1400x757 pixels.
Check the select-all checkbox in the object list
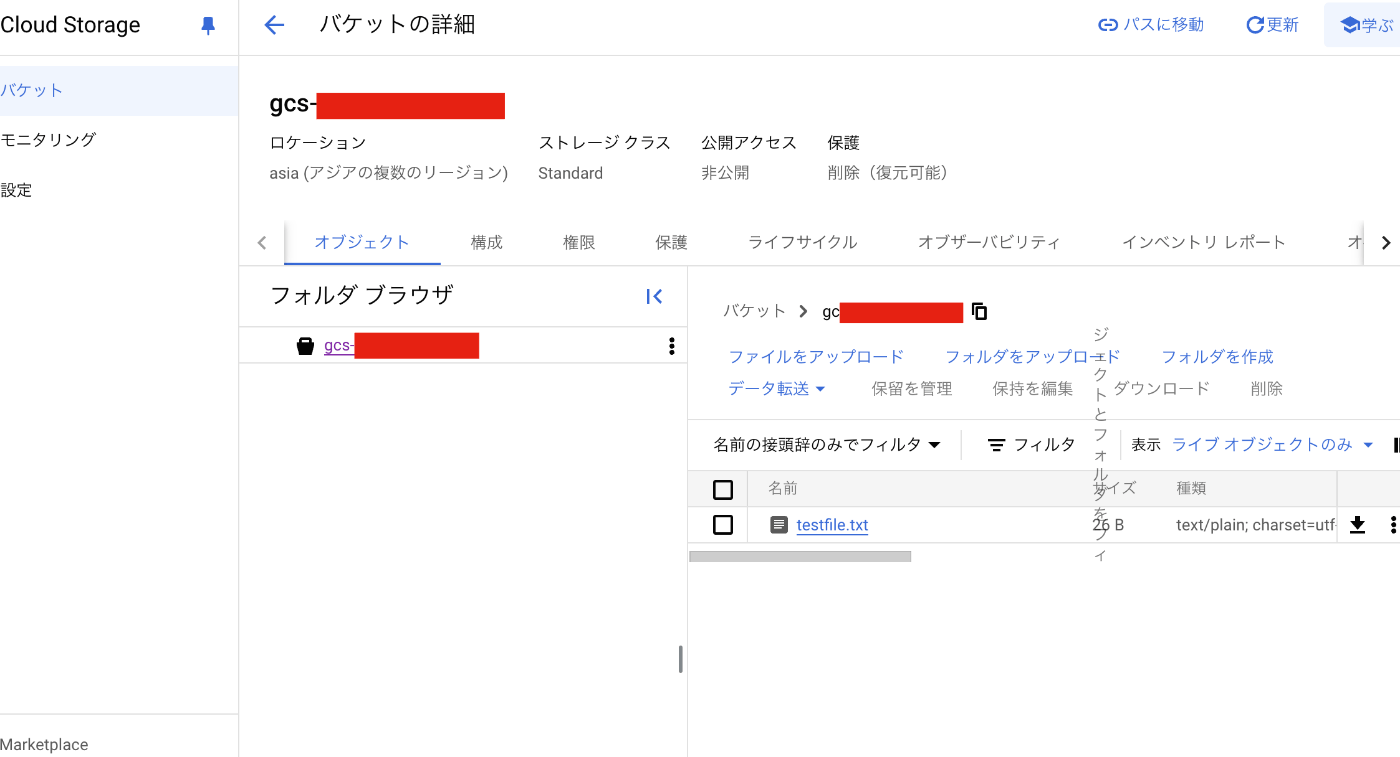(x=723, y=489)
